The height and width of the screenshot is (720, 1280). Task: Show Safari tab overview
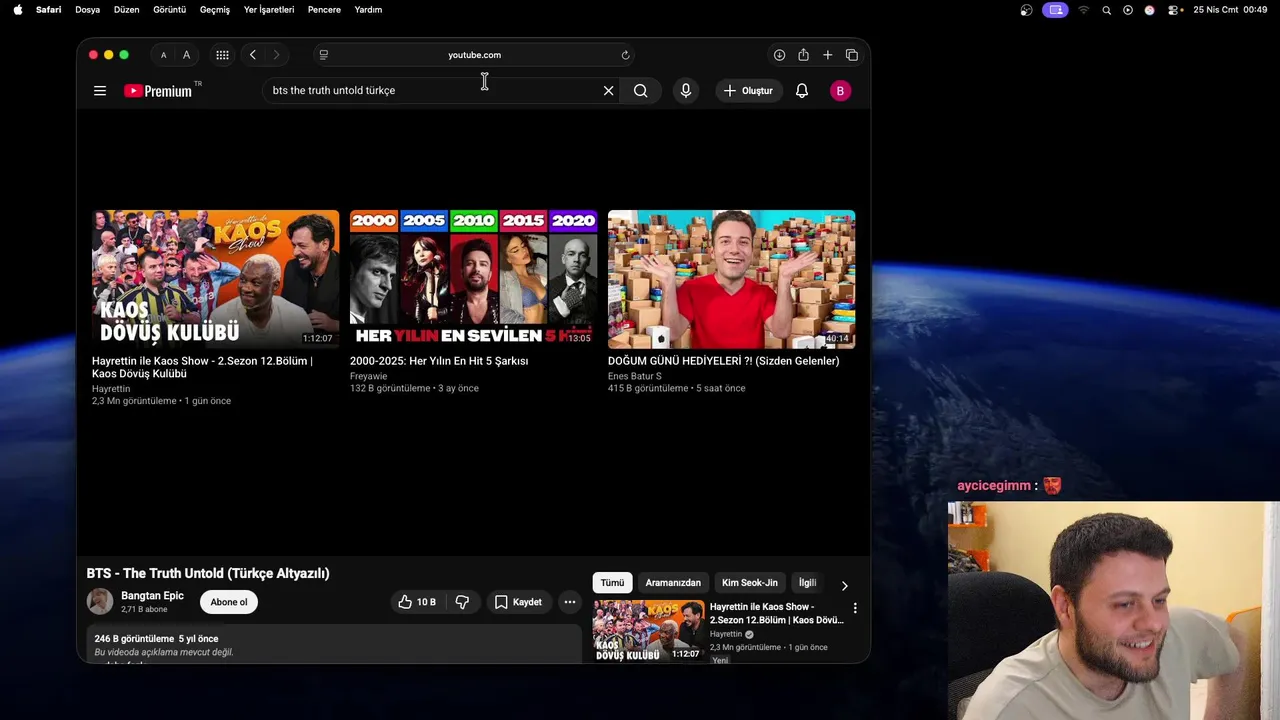coord(852,55)
